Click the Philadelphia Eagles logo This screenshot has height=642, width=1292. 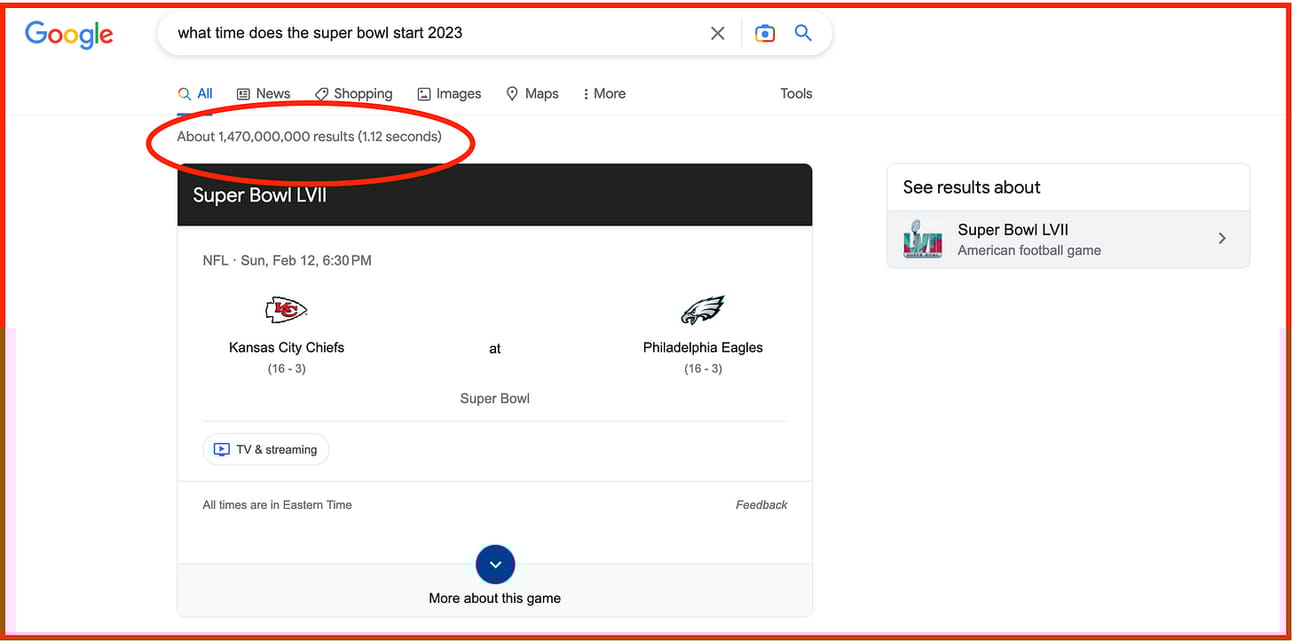click(702, 310)
